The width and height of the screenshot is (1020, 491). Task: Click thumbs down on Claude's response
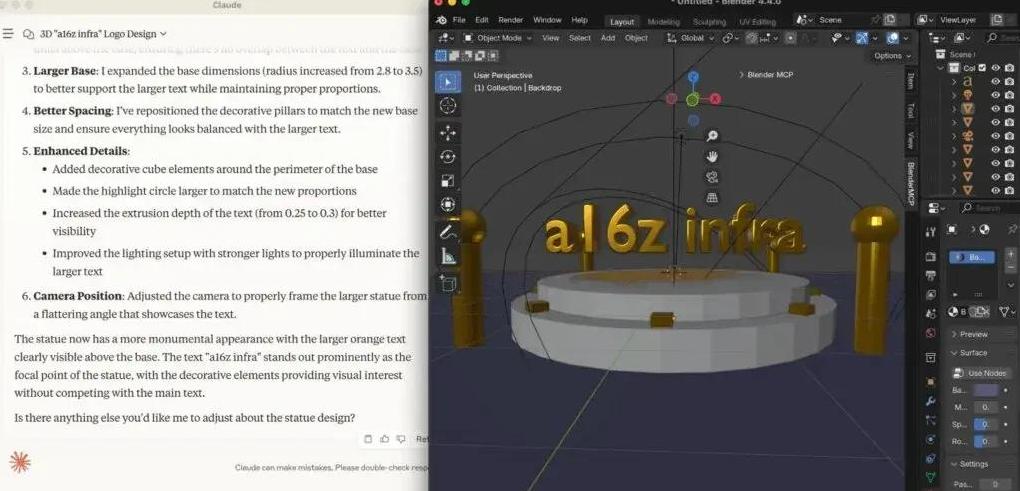pyautogui.click(x=401, y=439)
